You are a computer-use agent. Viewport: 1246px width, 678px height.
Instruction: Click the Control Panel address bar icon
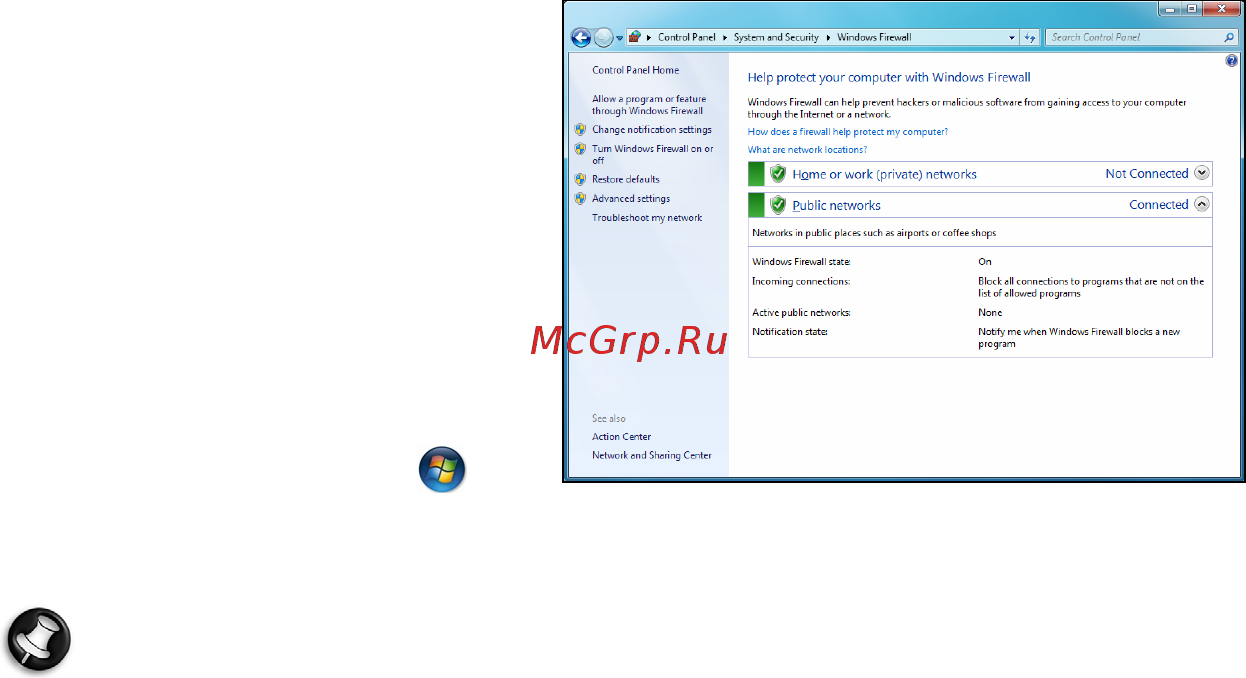635,37
